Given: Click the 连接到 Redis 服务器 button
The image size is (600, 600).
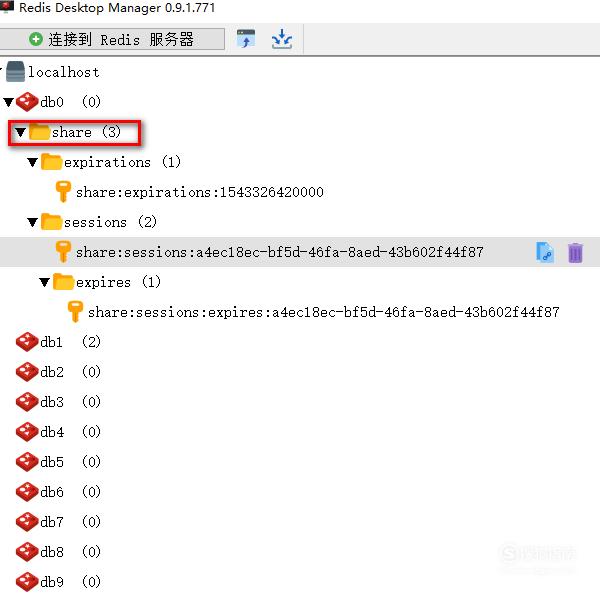Looking at the screenshot, I should 111,39.
